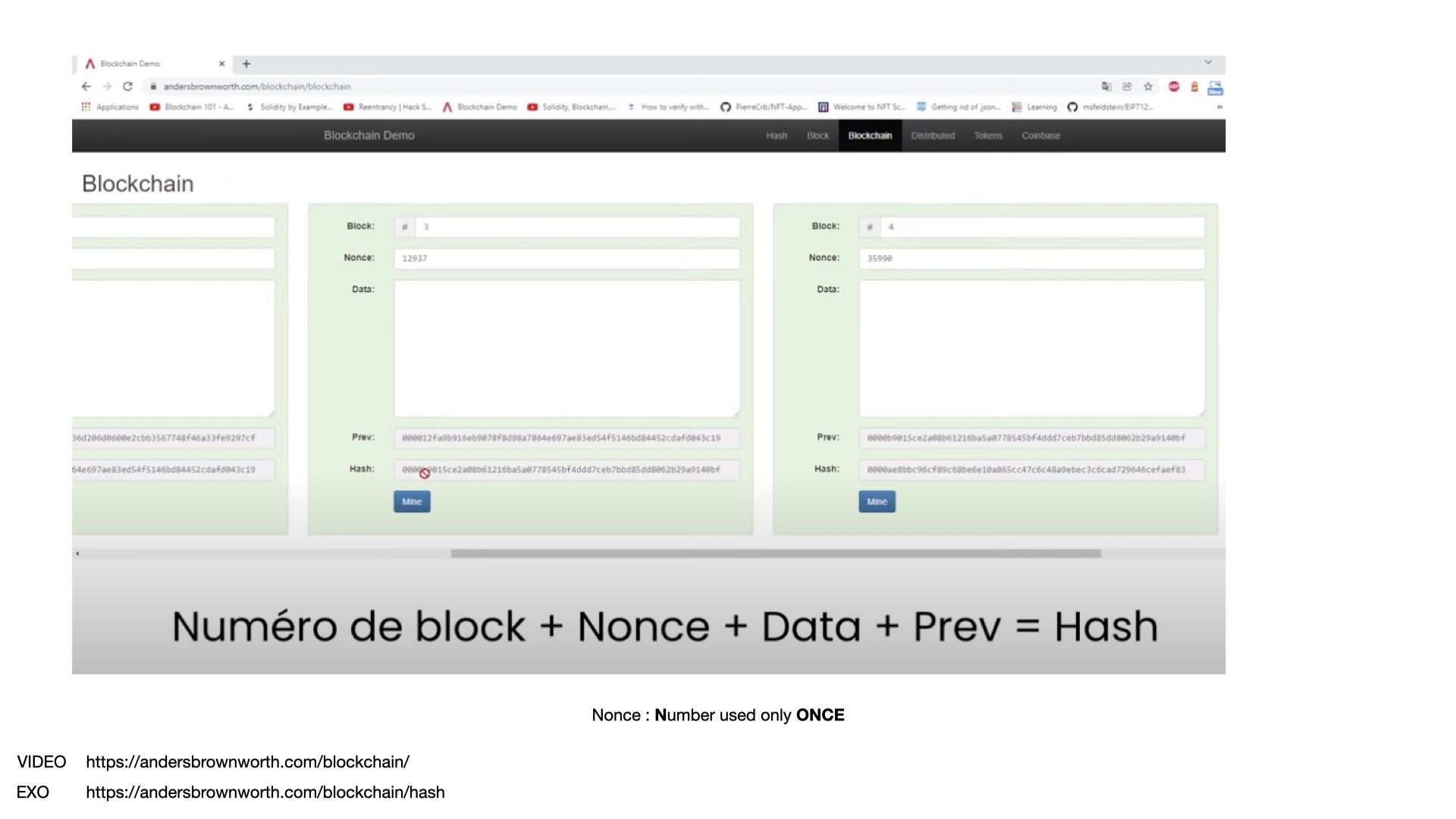
Task: Click the Blockchain Demo navbar brand
Action: (x=369, y=136)
